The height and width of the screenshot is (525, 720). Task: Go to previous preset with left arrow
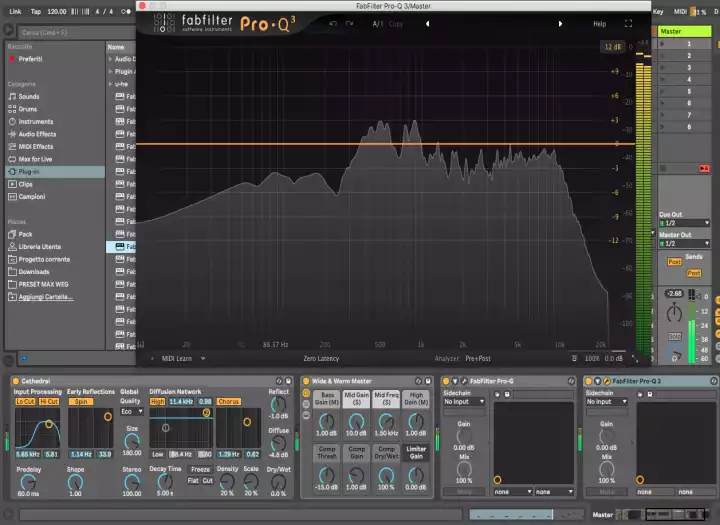[x=428, y=23]
